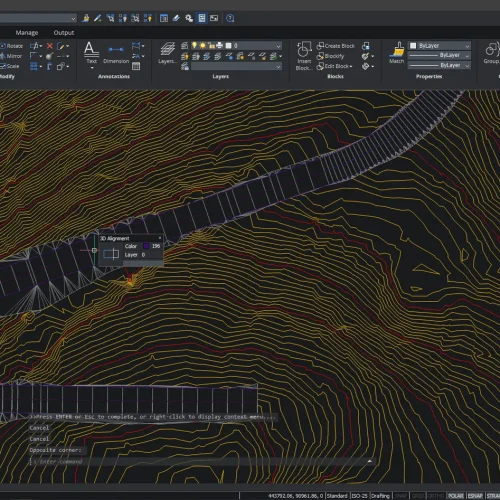Click the Group icon

point(491,49)
